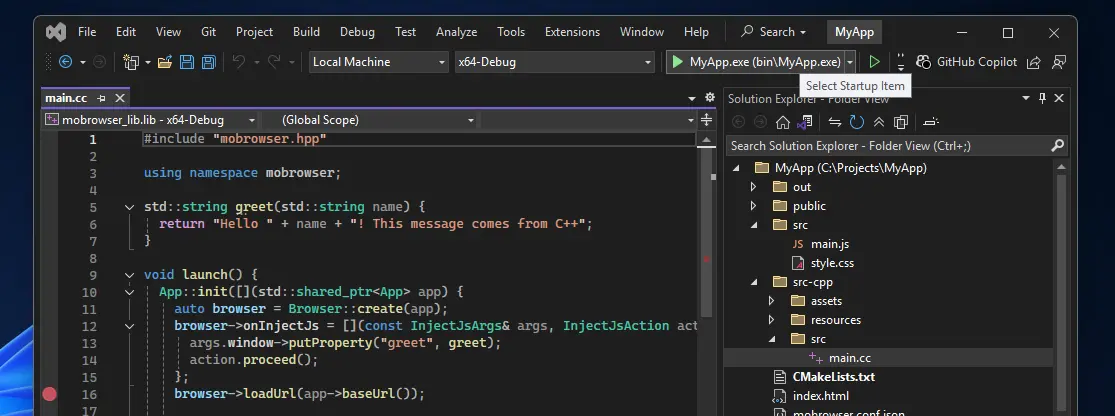
Task: Pin the Solution Explorer panel with Auto Hide
Action: pyautogui.click(x=1042, y=98)
